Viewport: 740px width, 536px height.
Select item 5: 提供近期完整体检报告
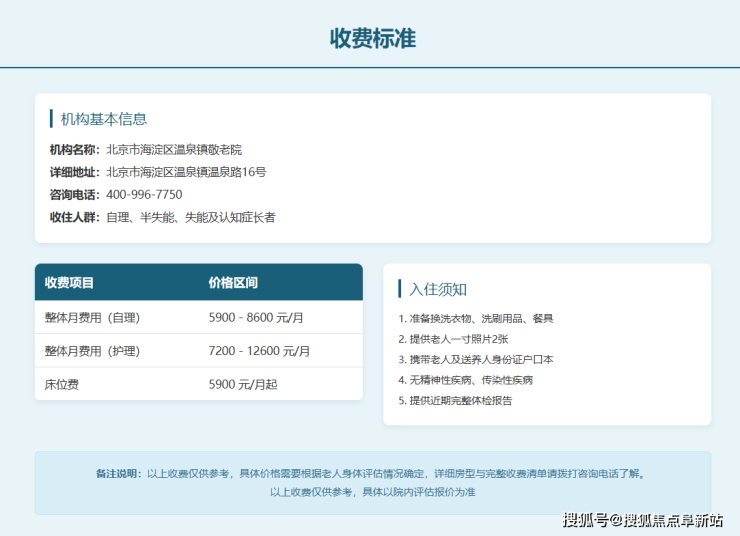[x=455, y=401]
